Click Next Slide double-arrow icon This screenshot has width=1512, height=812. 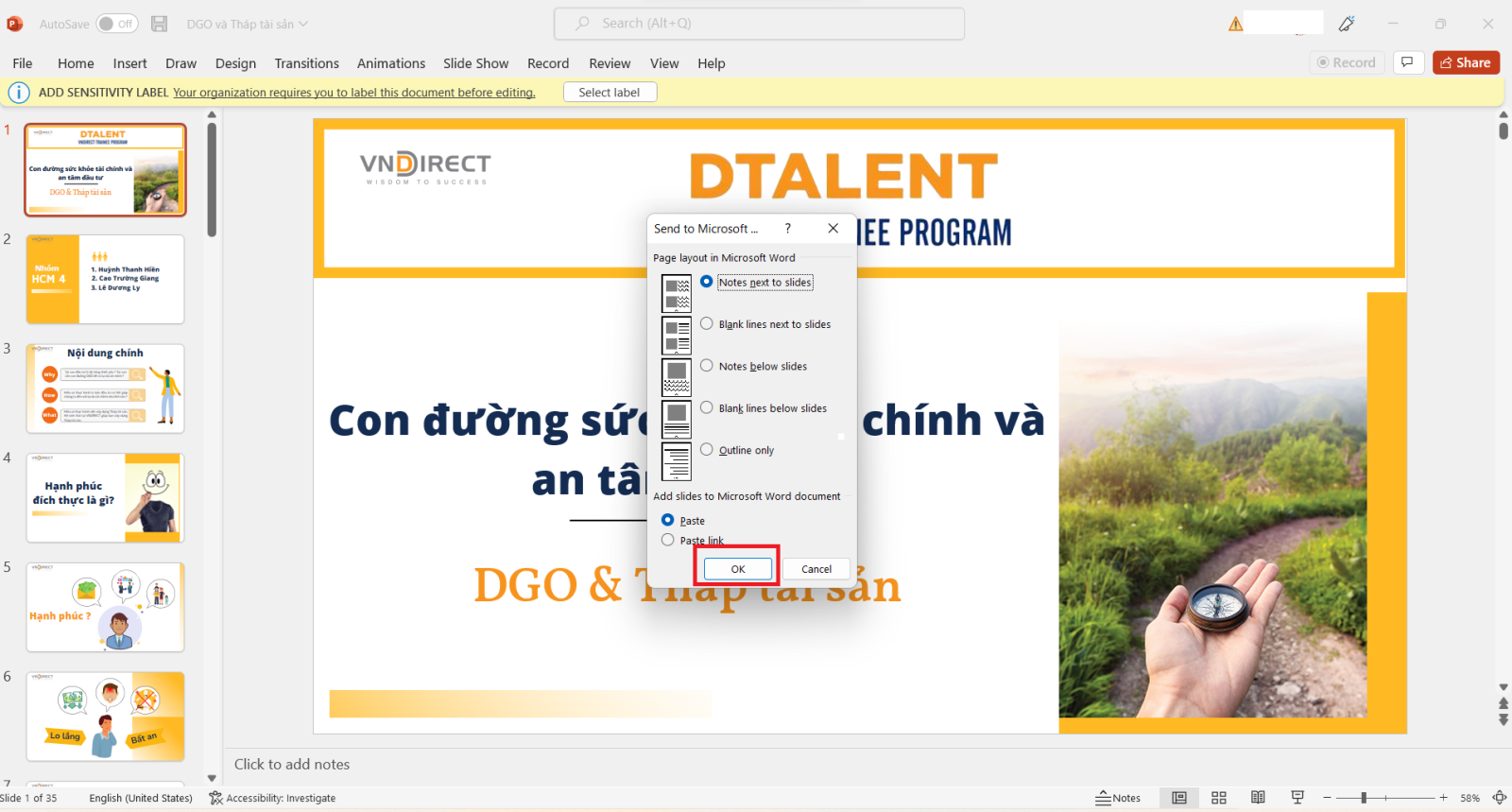(1503, 720)
